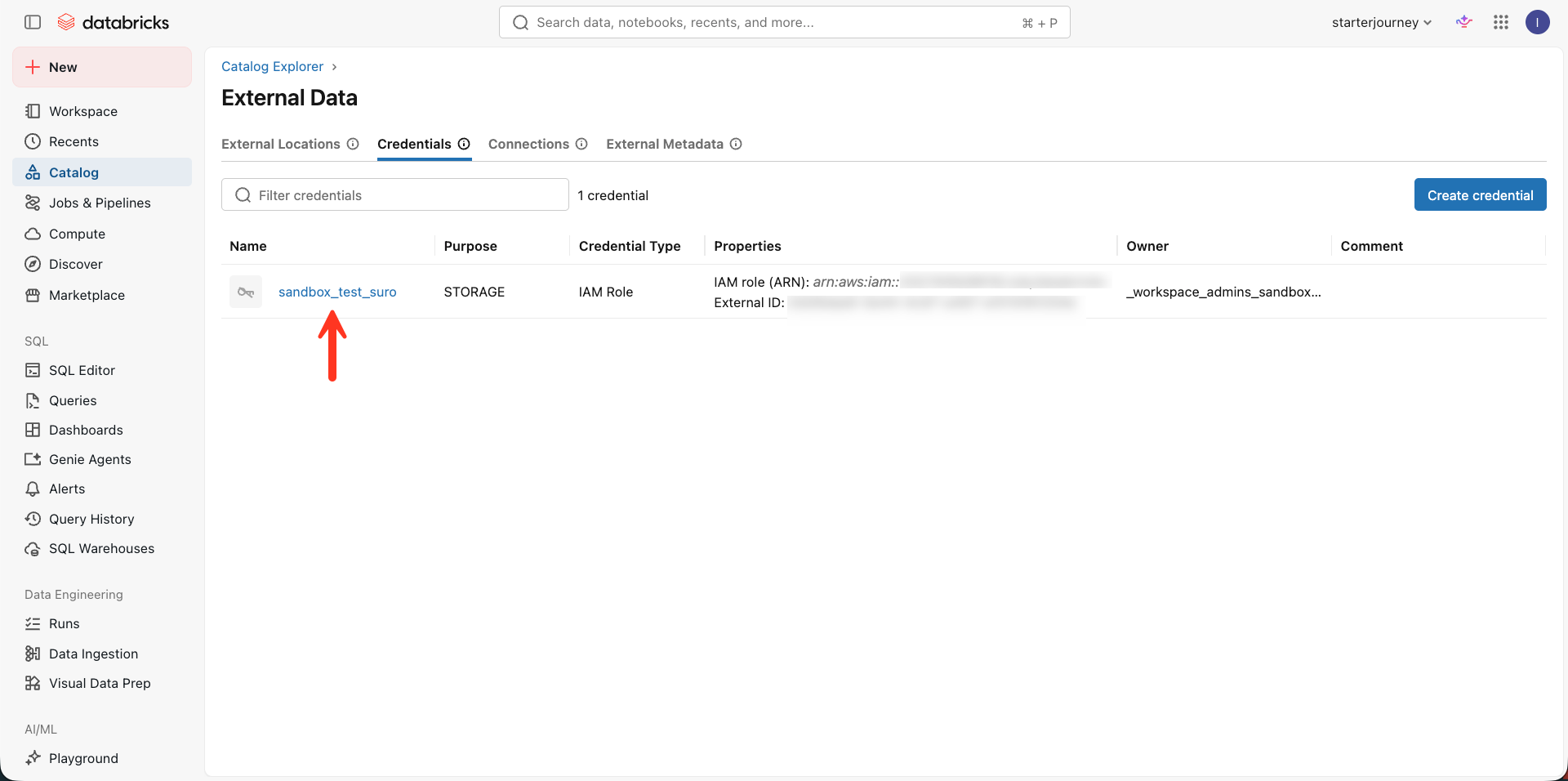Screen dimensions: 1568x781
Task: Select the Credentials tab
Action: click(x=414, y=144)
